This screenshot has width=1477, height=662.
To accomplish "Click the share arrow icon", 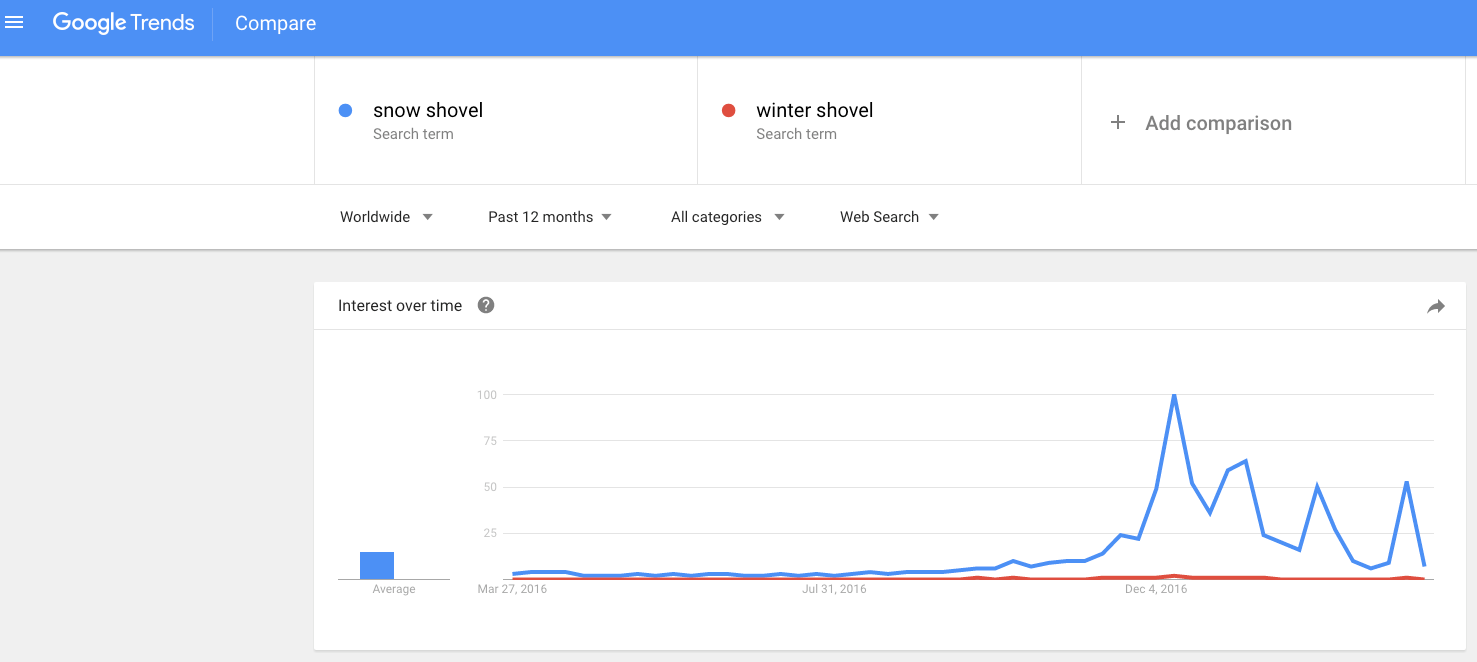I will 1436,307.
